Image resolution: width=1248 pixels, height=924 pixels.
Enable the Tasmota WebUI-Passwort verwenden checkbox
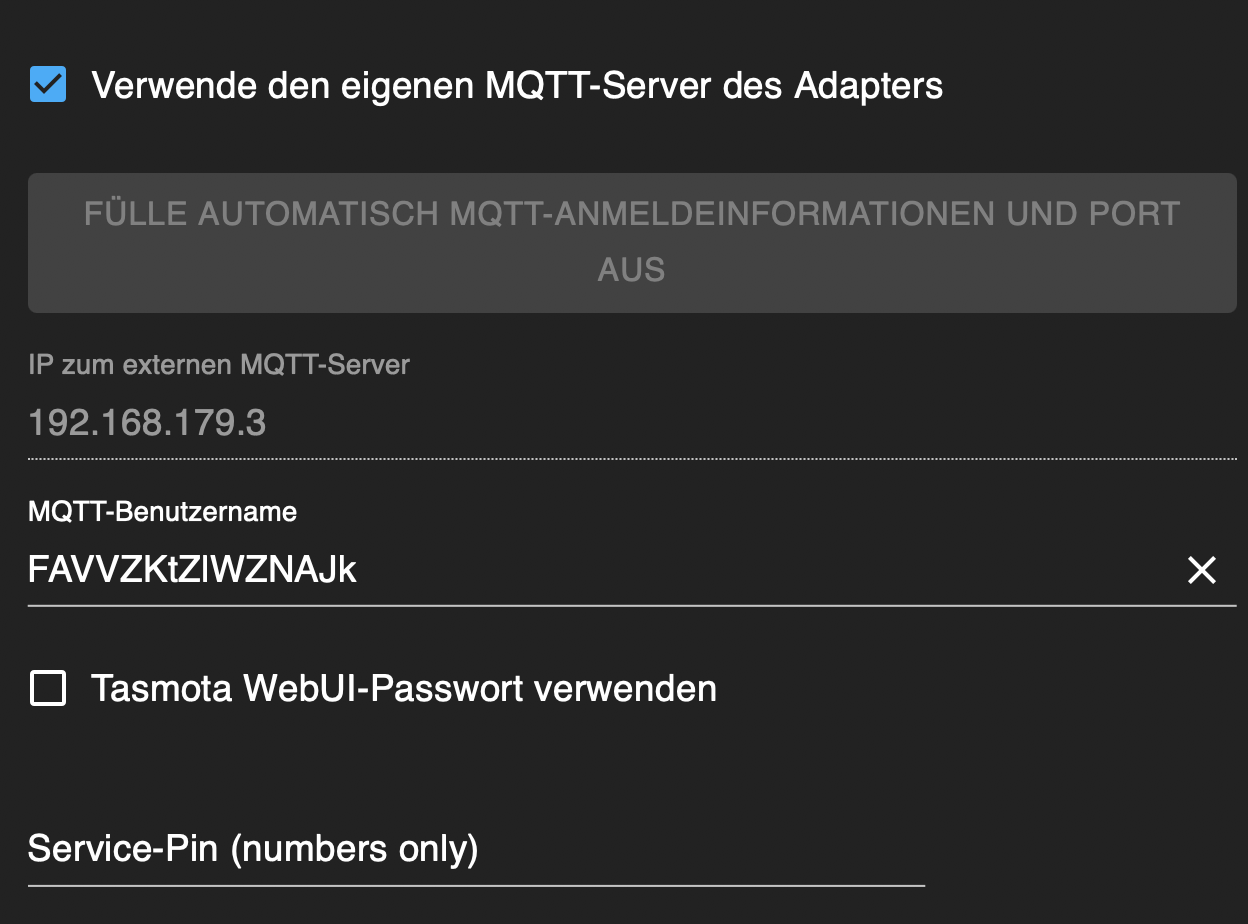point(48,689)
